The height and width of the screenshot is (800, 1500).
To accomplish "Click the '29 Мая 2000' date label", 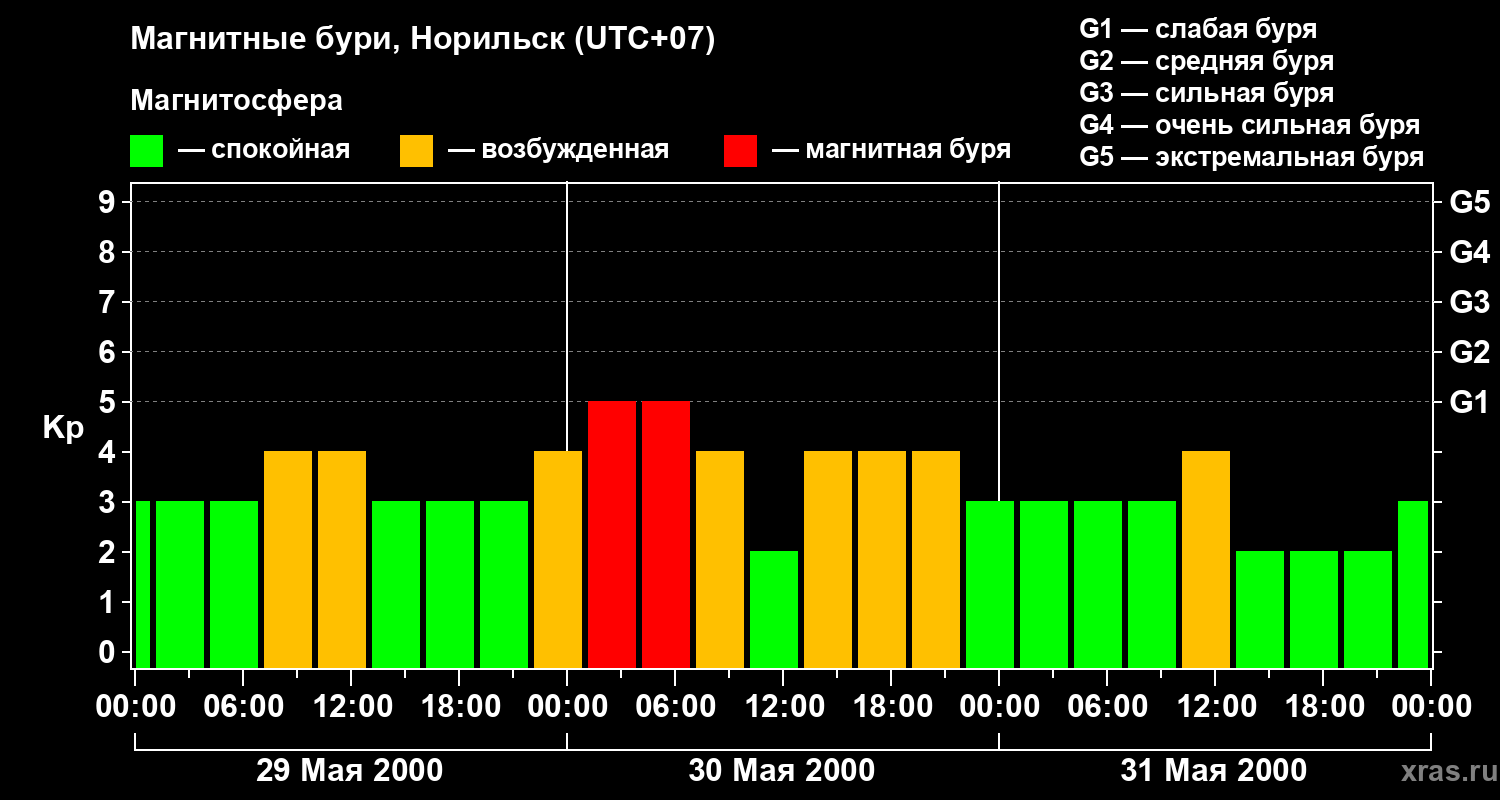I will pyautogui.click(x=350, y=770).
